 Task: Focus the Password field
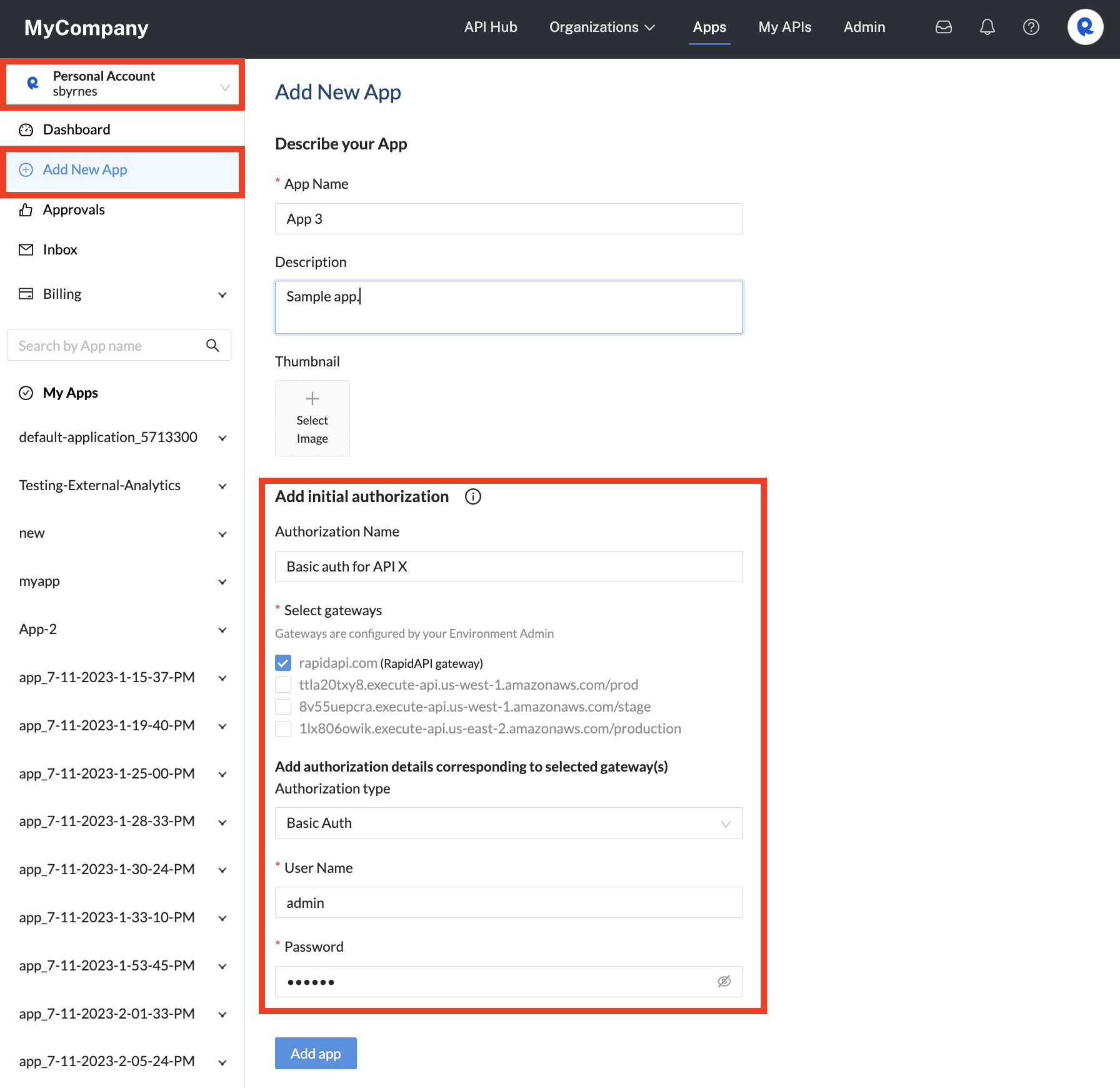point(509,982)
